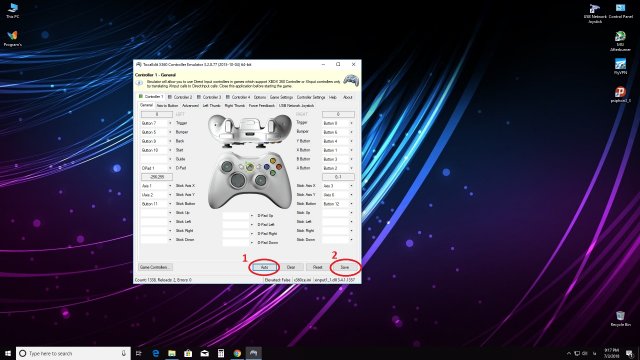This screenshot has height=360, width=640.
Task: Click the Clear button
Action: click(291, 267)
